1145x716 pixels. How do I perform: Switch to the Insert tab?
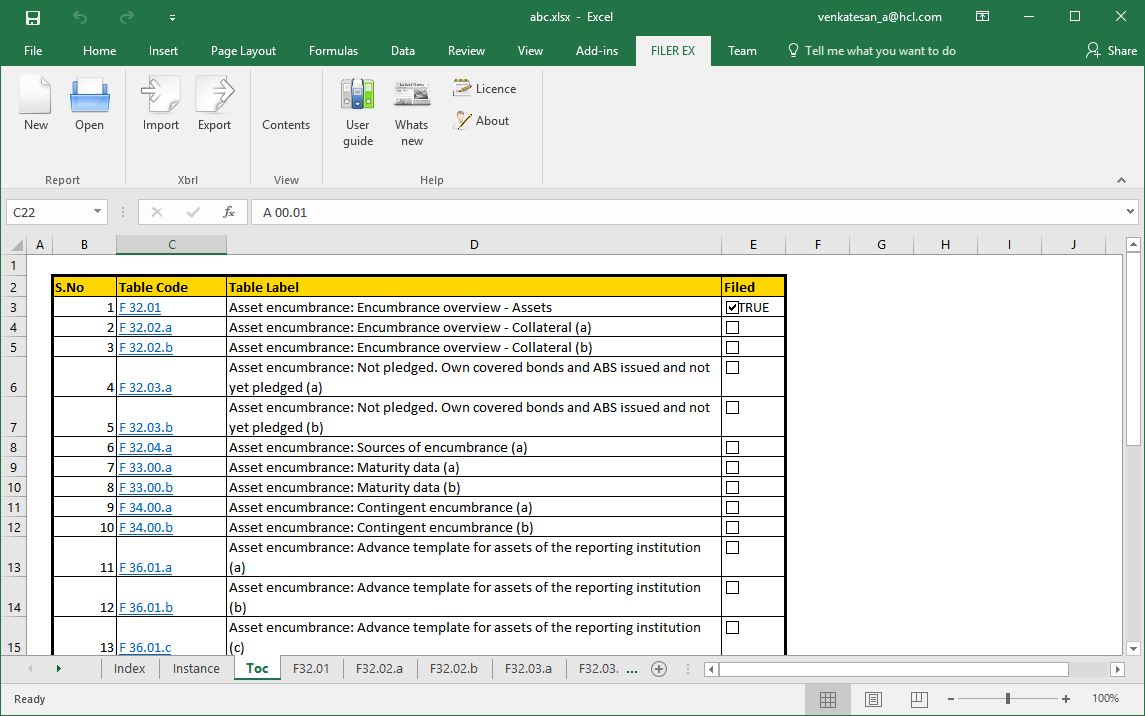tap(163, 50)
